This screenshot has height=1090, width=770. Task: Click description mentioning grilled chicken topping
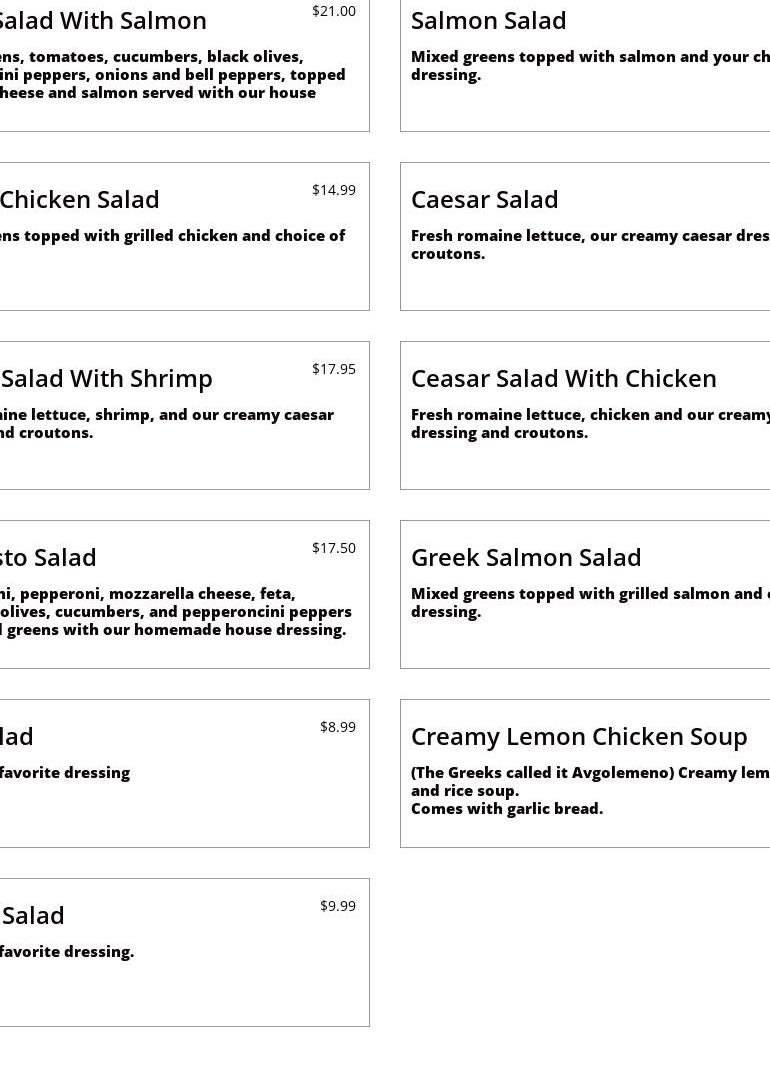[172, 236]
